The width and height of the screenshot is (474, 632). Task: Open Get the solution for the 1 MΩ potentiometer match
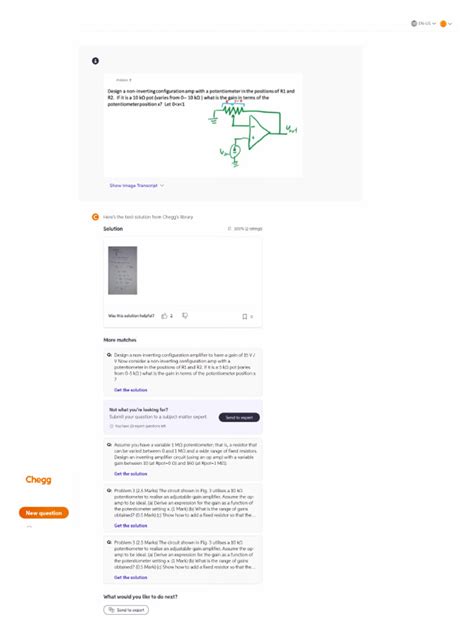(131, 474)
